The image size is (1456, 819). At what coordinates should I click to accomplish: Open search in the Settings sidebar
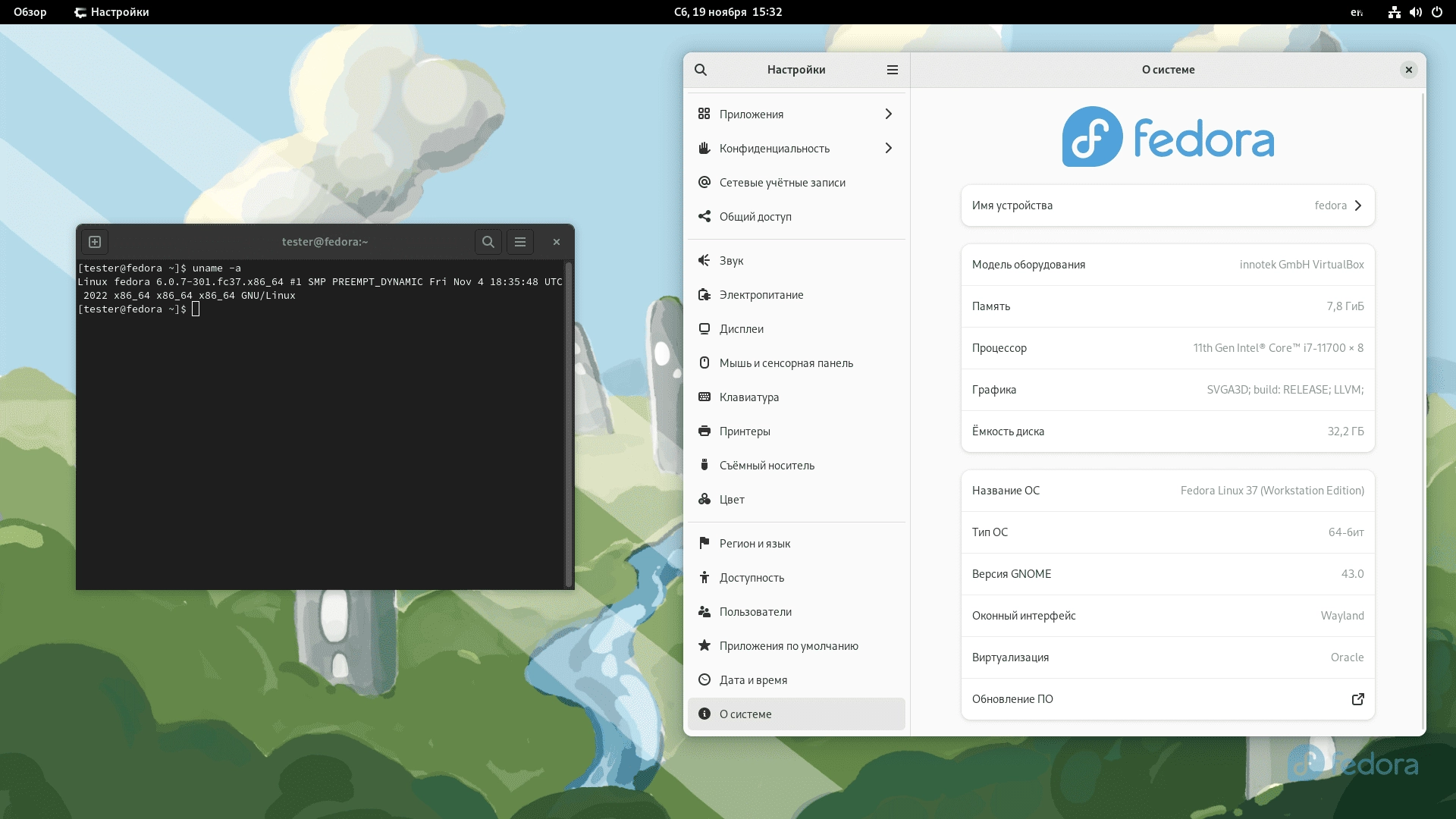(x=701, y=70)
